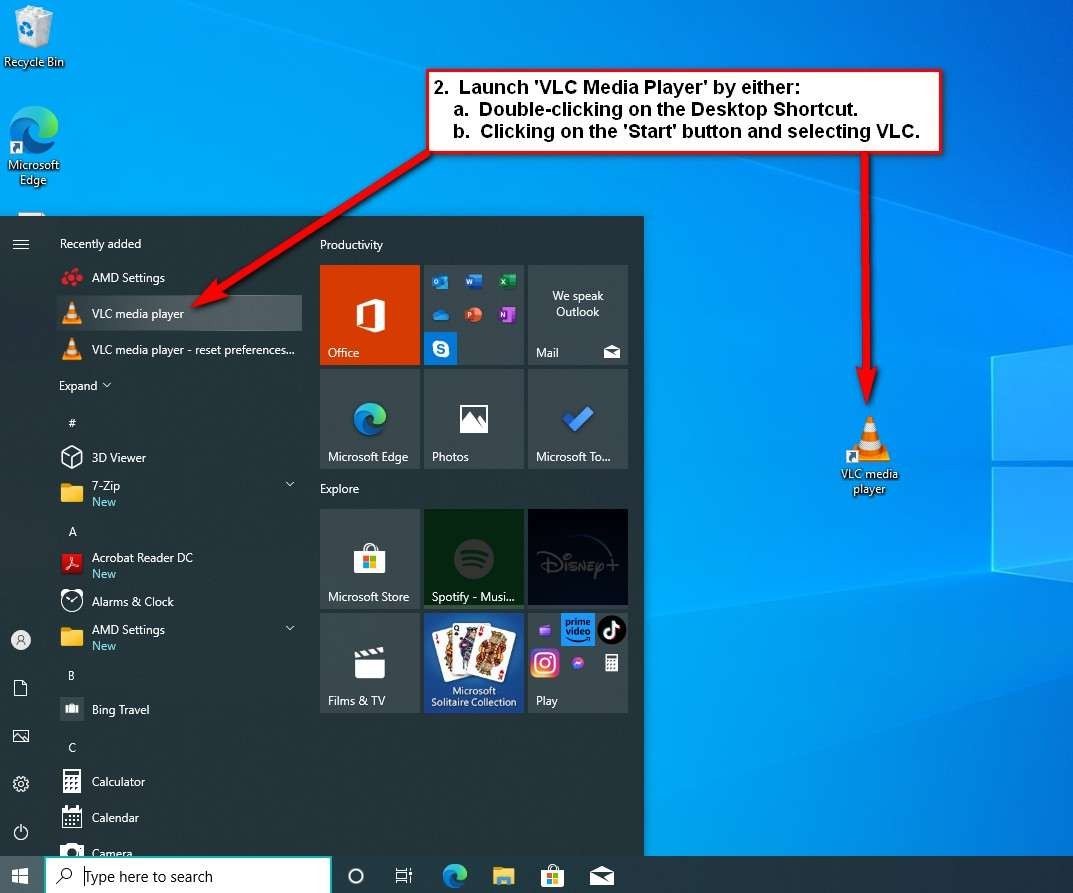Viewport: 1073px width, 893px height.
Task: Open the Spotify - Music tile
Action: coord(474,558)
